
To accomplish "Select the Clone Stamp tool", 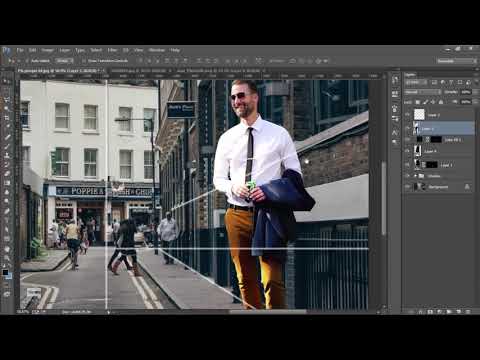I will 6,155.
